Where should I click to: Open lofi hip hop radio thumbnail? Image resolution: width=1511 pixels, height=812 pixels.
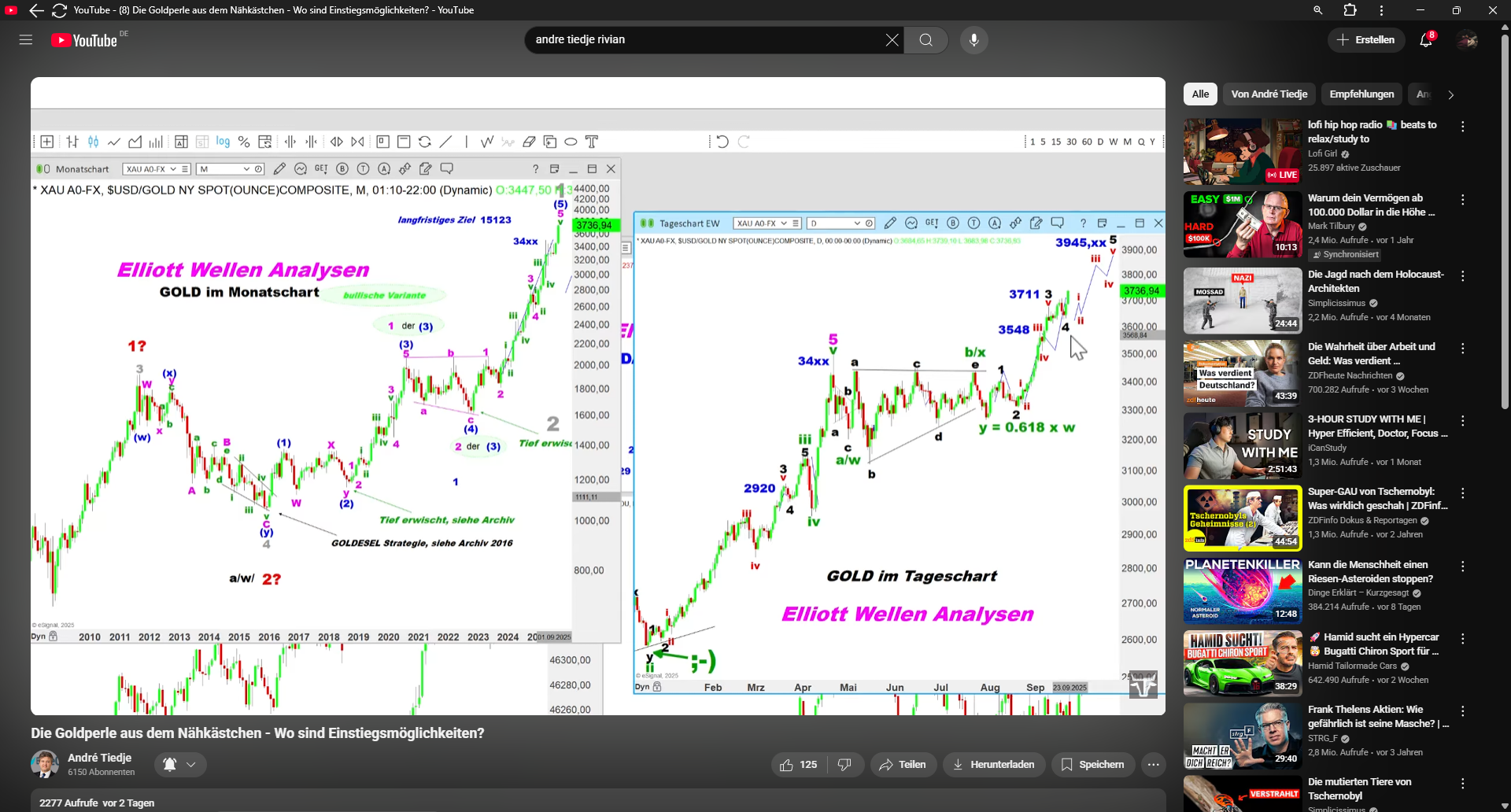(x=1242, y=152)
